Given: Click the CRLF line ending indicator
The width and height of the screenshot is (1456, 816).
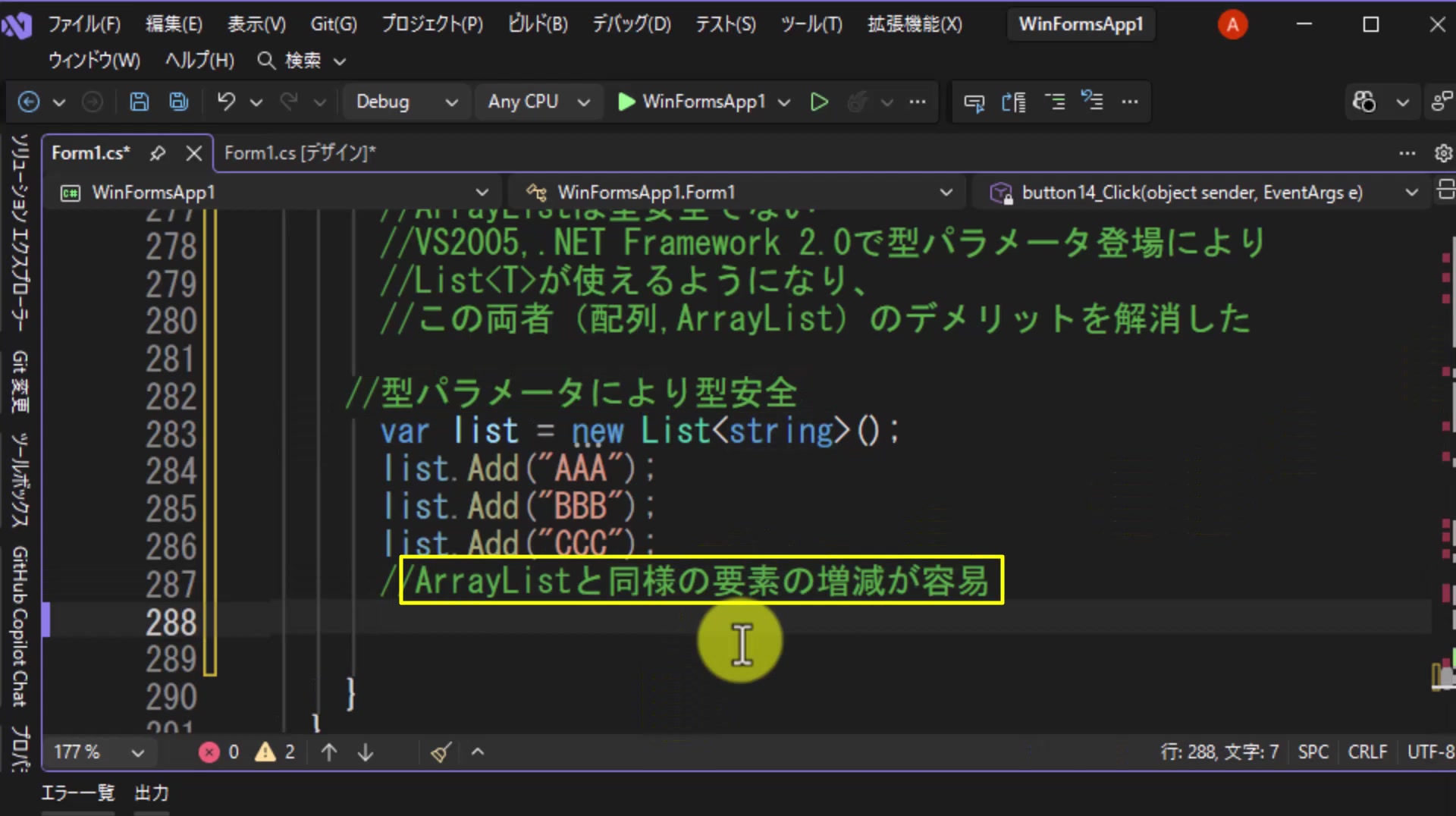Looking at the screenshot, I should tap(1367, 752).
